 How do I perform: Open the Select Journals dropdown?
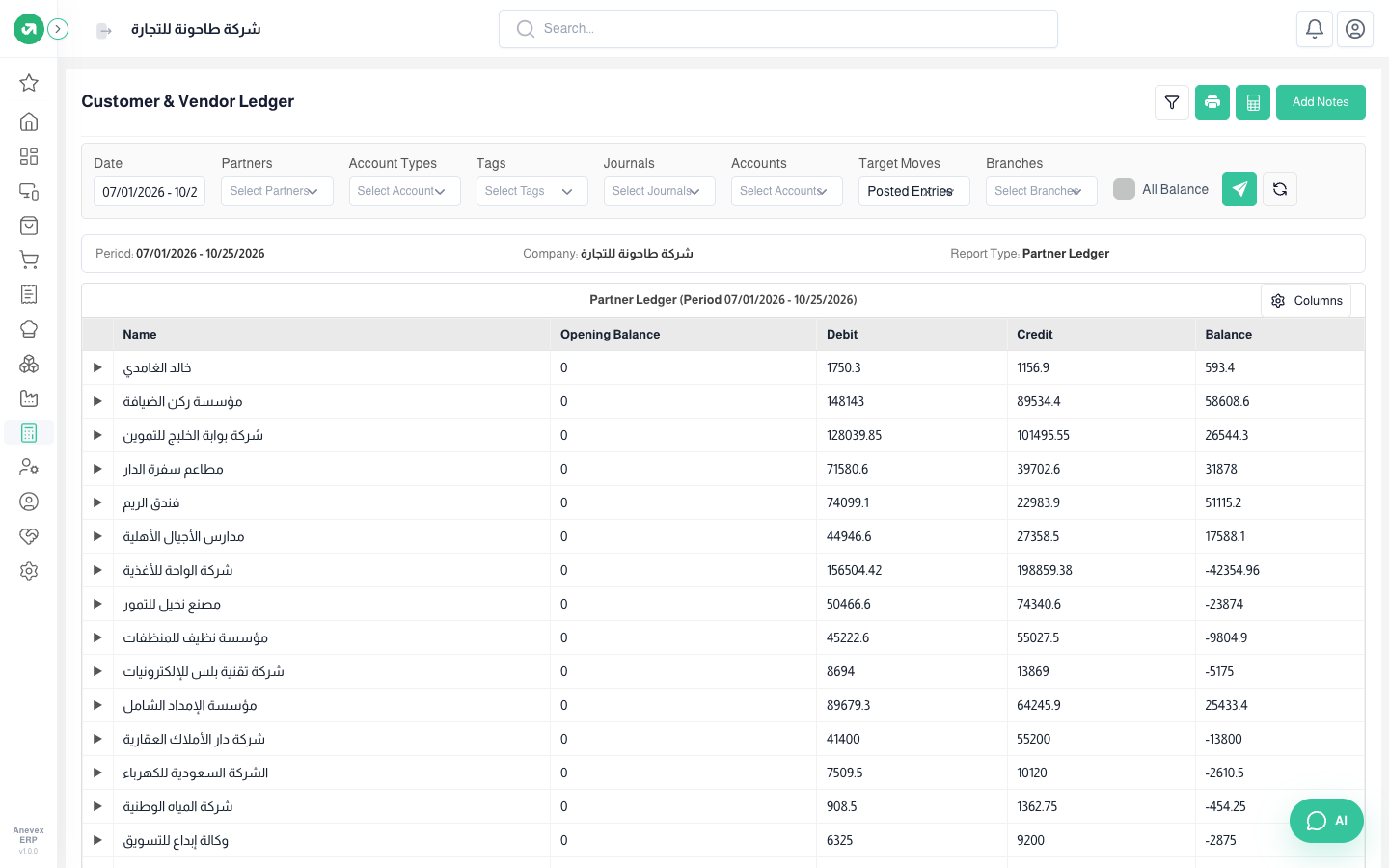659,191
